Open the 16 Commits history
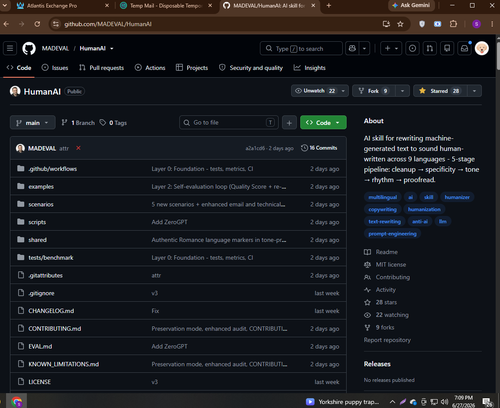 tap(319, 148)
